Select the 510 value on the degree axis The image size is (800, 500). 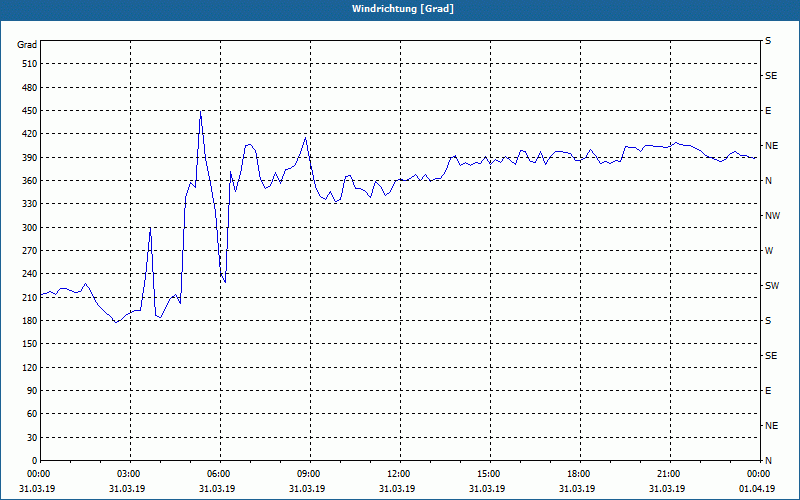(30, 64)
